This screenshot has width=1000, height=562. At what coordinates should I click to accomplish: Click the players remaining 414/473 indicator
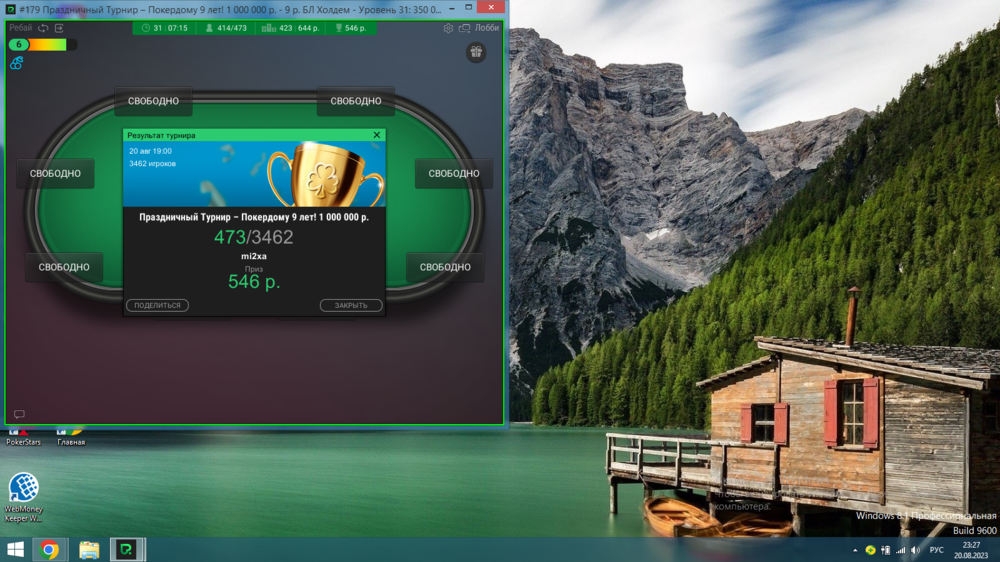[226, 28]
